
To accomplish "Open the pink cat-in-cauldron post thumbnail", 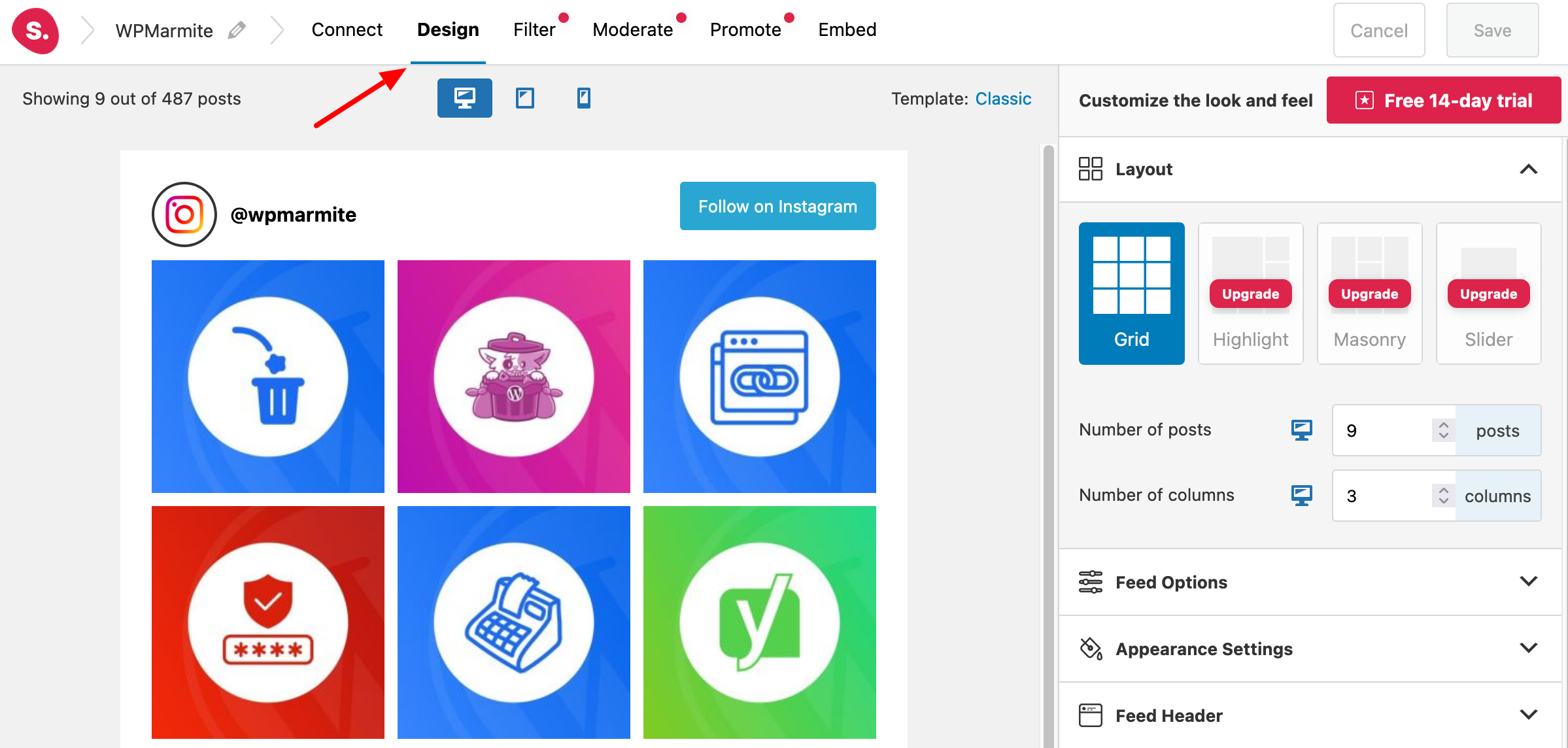I will [514, 377].
